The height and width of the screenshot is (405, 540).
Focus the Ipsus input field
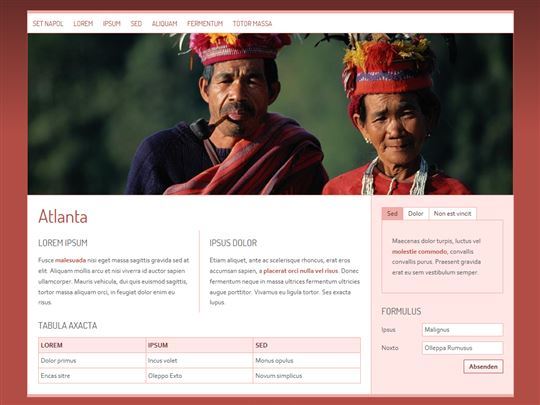[463, 330]
